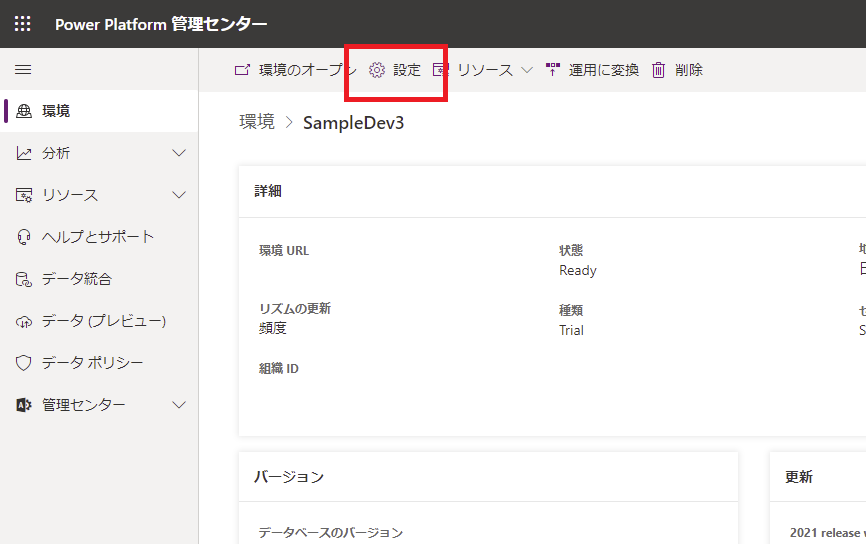The width and height of the screenshot is (866, 544).
Task: Click the 環境 breadcrumb link
Action: tap(257, 122)
